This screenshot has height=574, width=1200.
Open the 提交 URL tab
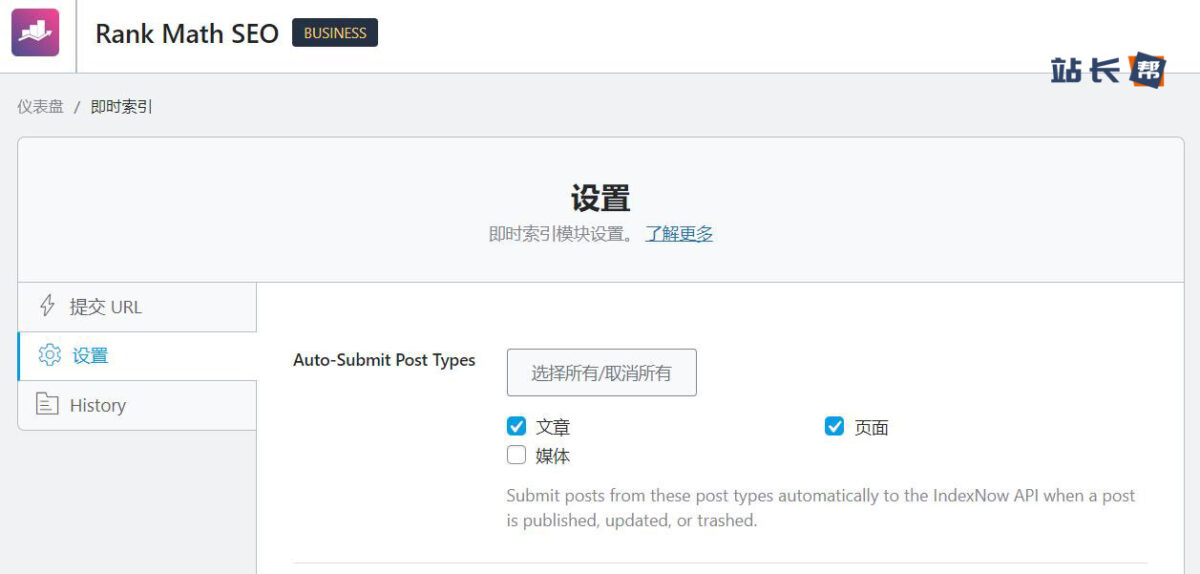pyautogui.click(x=105, y=307)
